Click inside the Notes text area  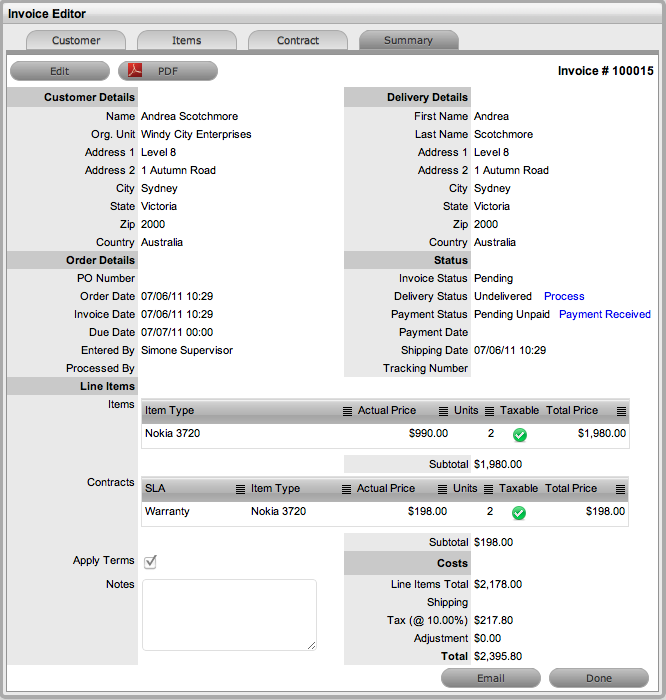click(x=229, y=615)
